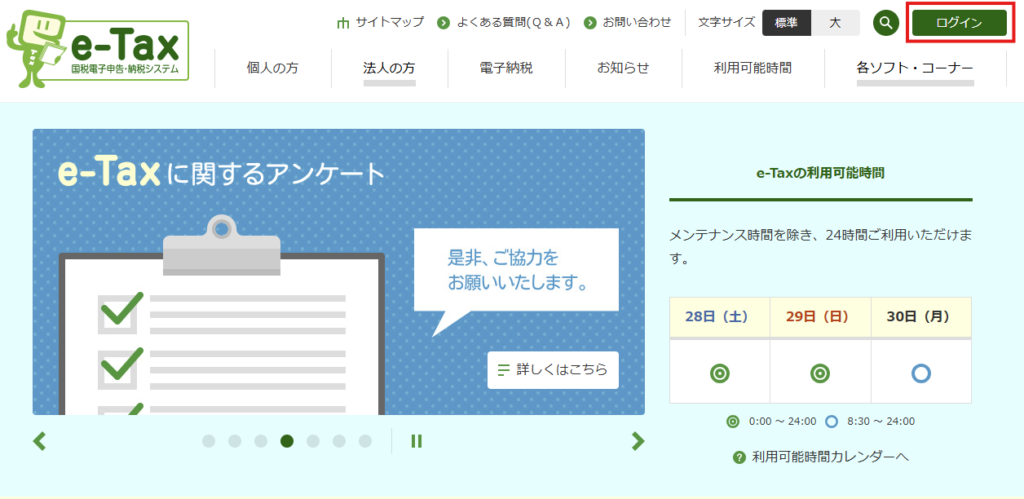Pause the slideshow with pause icon

point(416,442)
